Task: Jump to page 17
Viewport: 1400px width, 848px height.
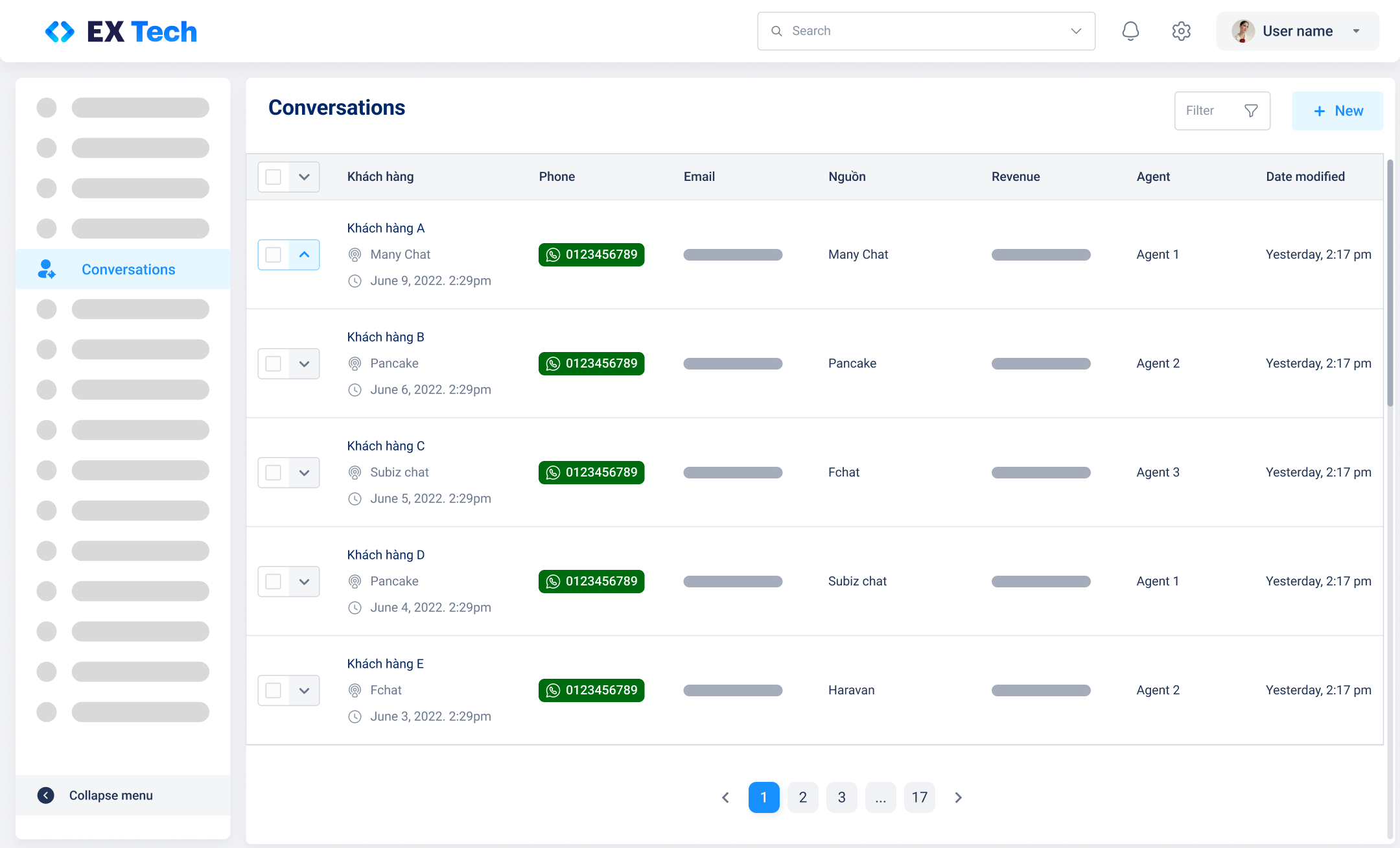Action: (919, 797)
